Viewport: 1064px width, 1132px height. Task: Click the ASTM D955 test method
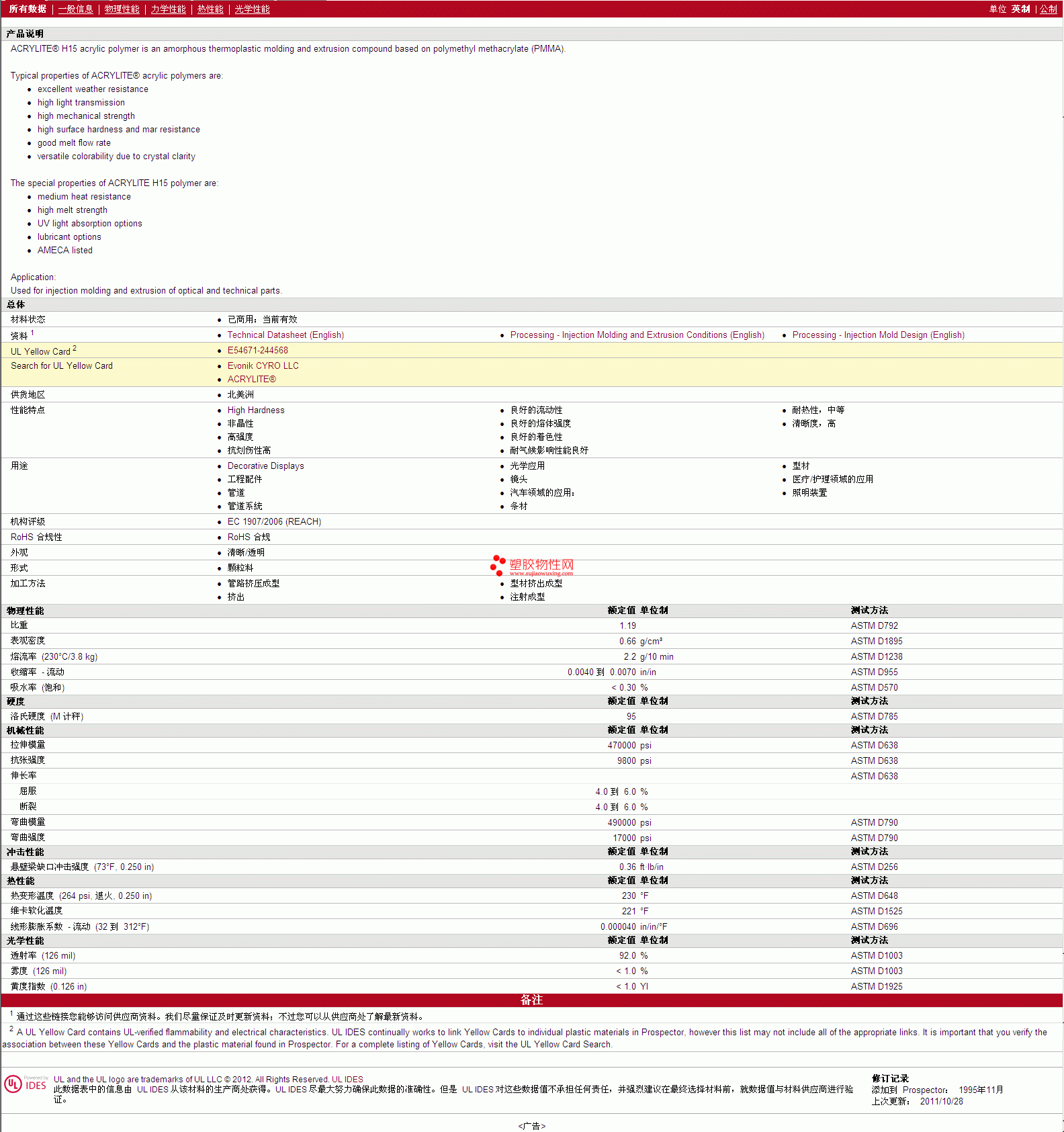click(x=874, y=672)
